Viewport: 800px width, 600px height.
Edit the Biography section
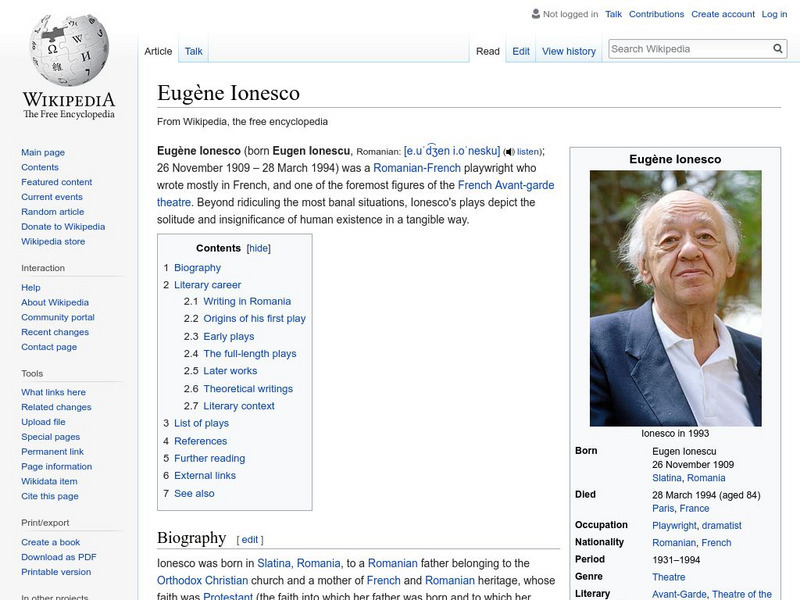(249, 540)
